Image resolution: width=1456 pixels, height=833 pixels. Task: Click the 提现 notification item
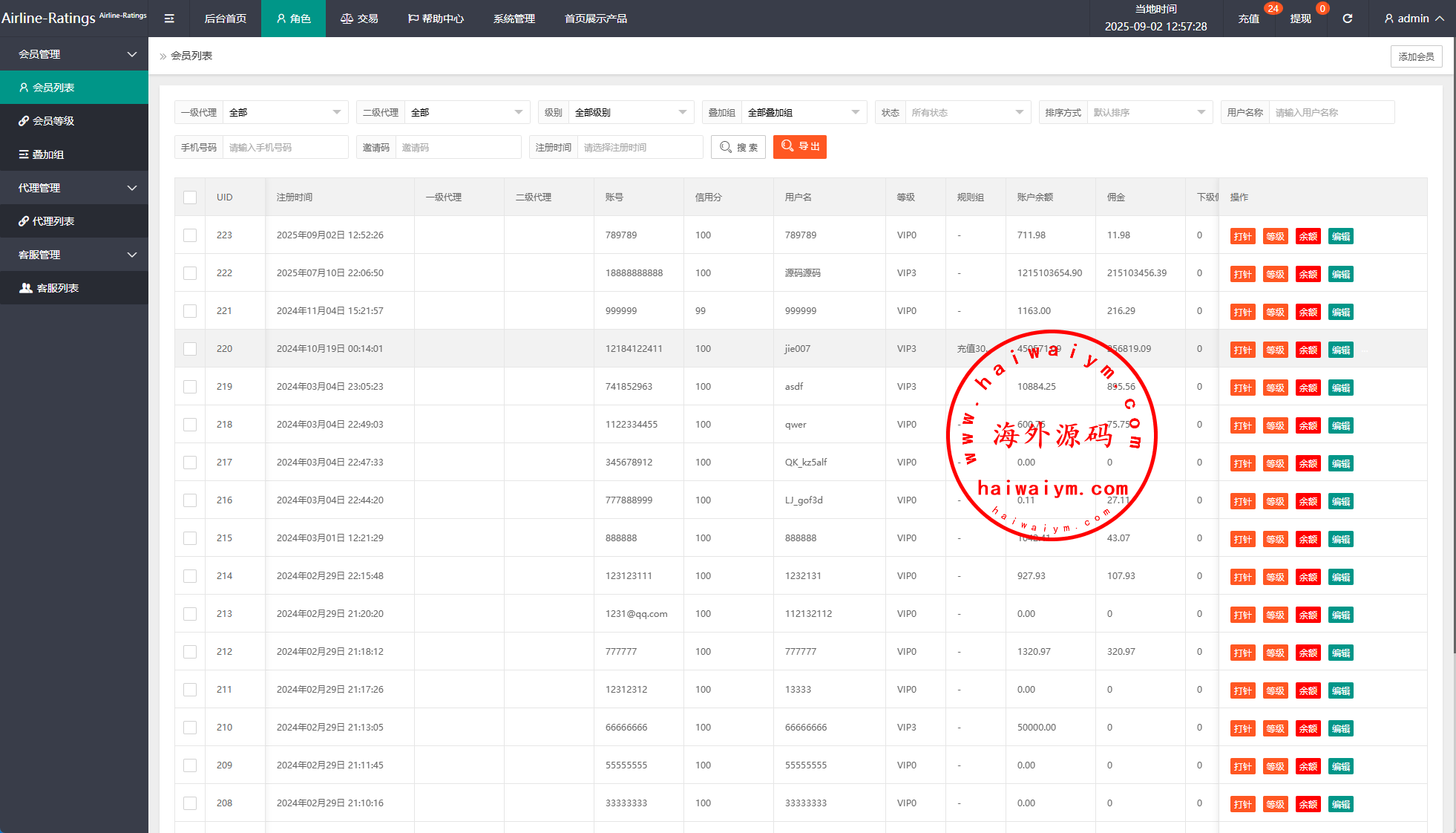point(1300,19)
